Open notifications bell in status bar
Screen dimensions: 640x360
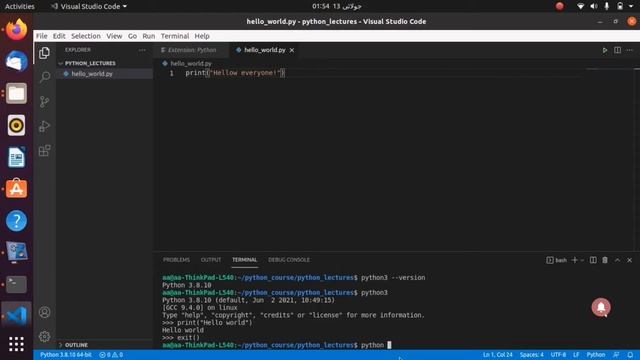pos(630,355)
